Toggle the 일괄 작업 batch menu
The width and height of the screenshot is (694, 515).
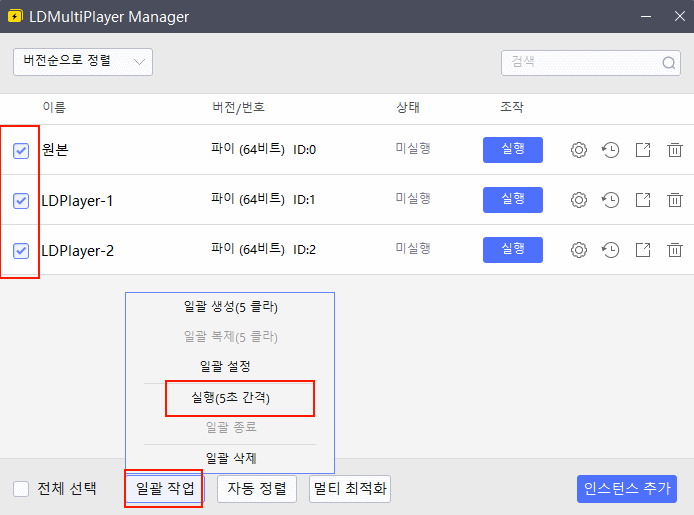coord(165,489)
